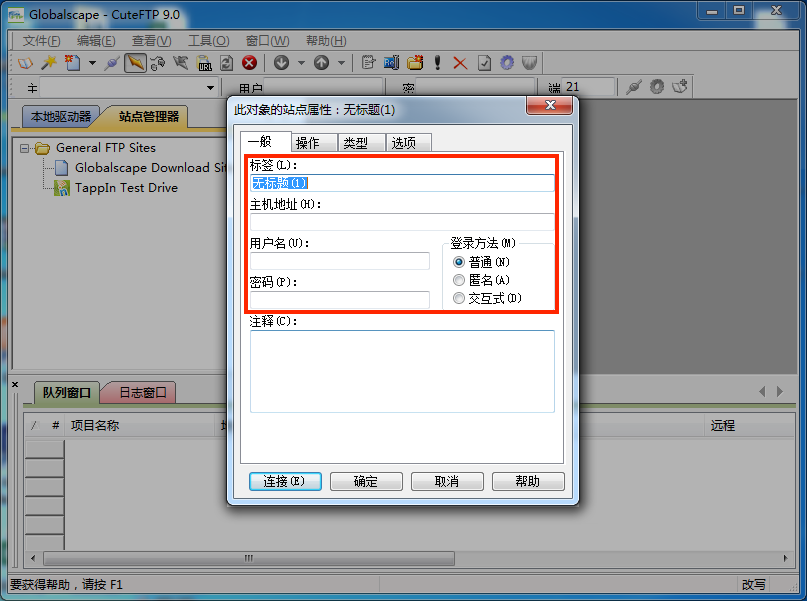Expand the dropdown arrow beside download icon
Image resolution: width=807 pixels, height=601 pixels.
click(x=300, y=63)
